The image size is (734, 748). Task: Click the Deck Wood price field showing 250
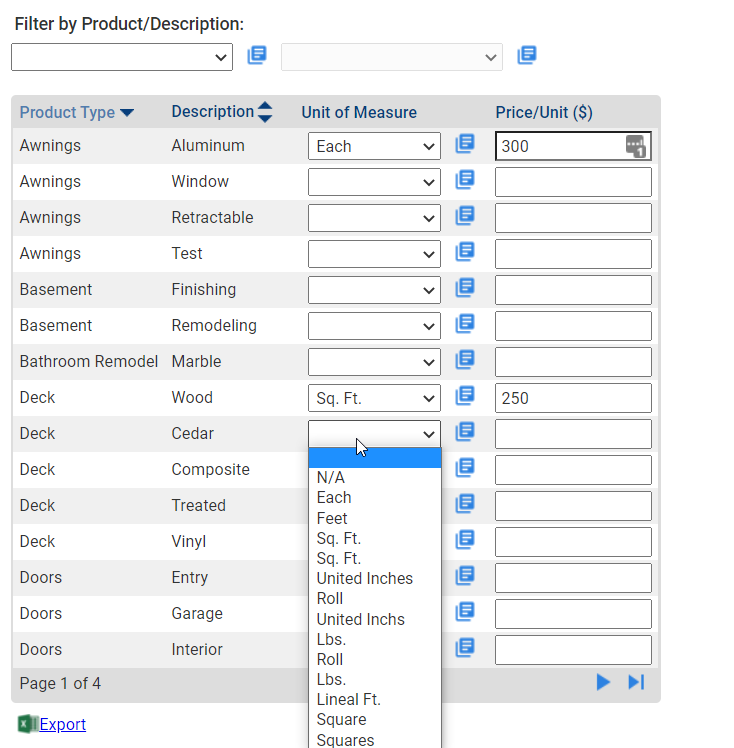tap(573, 398)
